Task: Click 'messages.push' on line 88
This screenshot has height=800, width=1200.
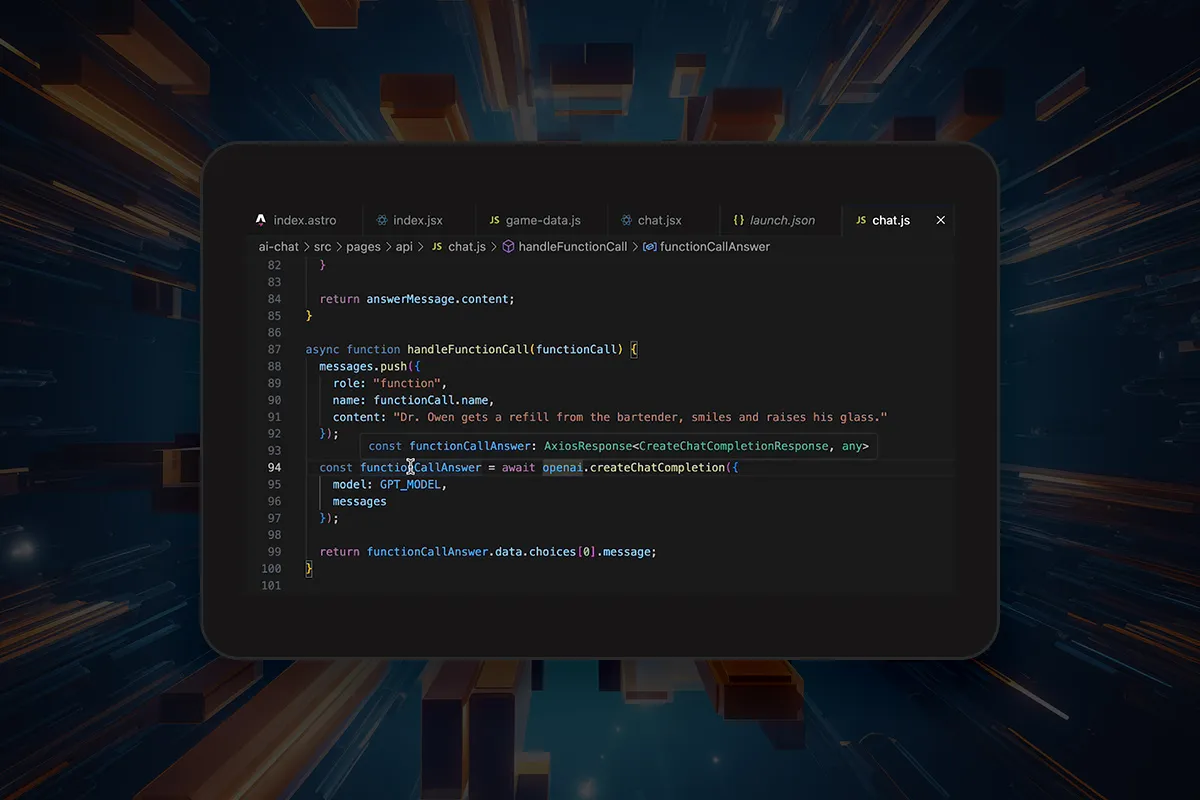Action: click(x=362, y=366)
